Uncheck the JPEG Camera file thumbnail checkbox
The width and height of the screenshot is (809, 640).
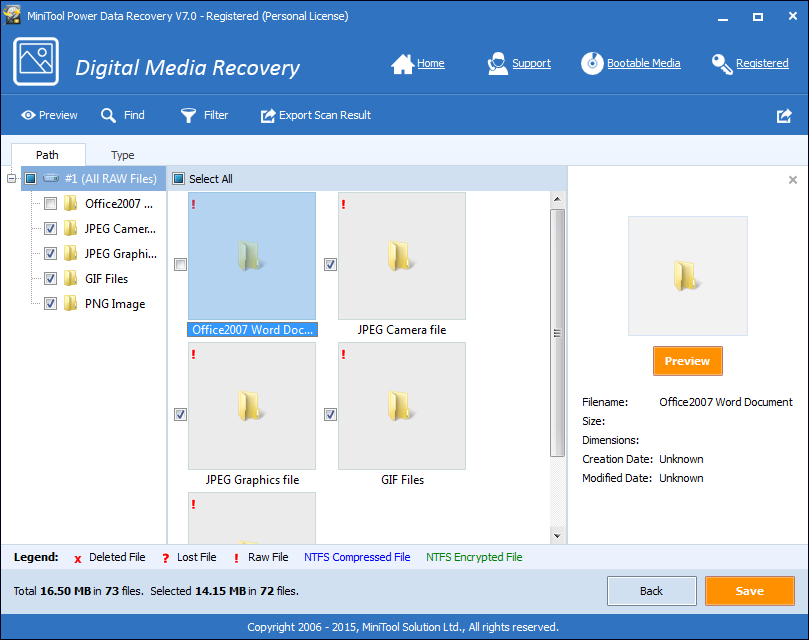click(330, 264)
